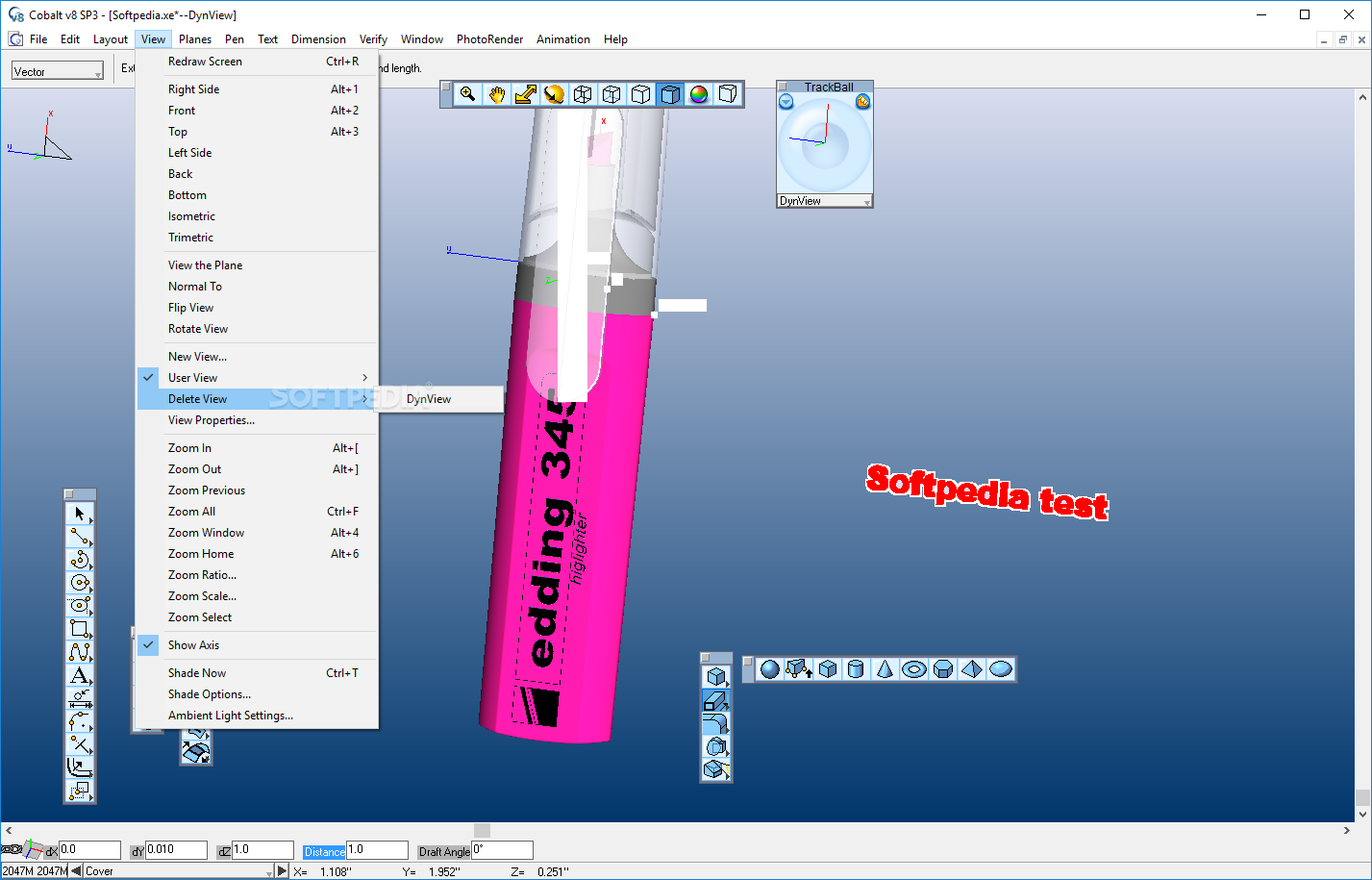Open the Animation menu

tap(563, 39)
